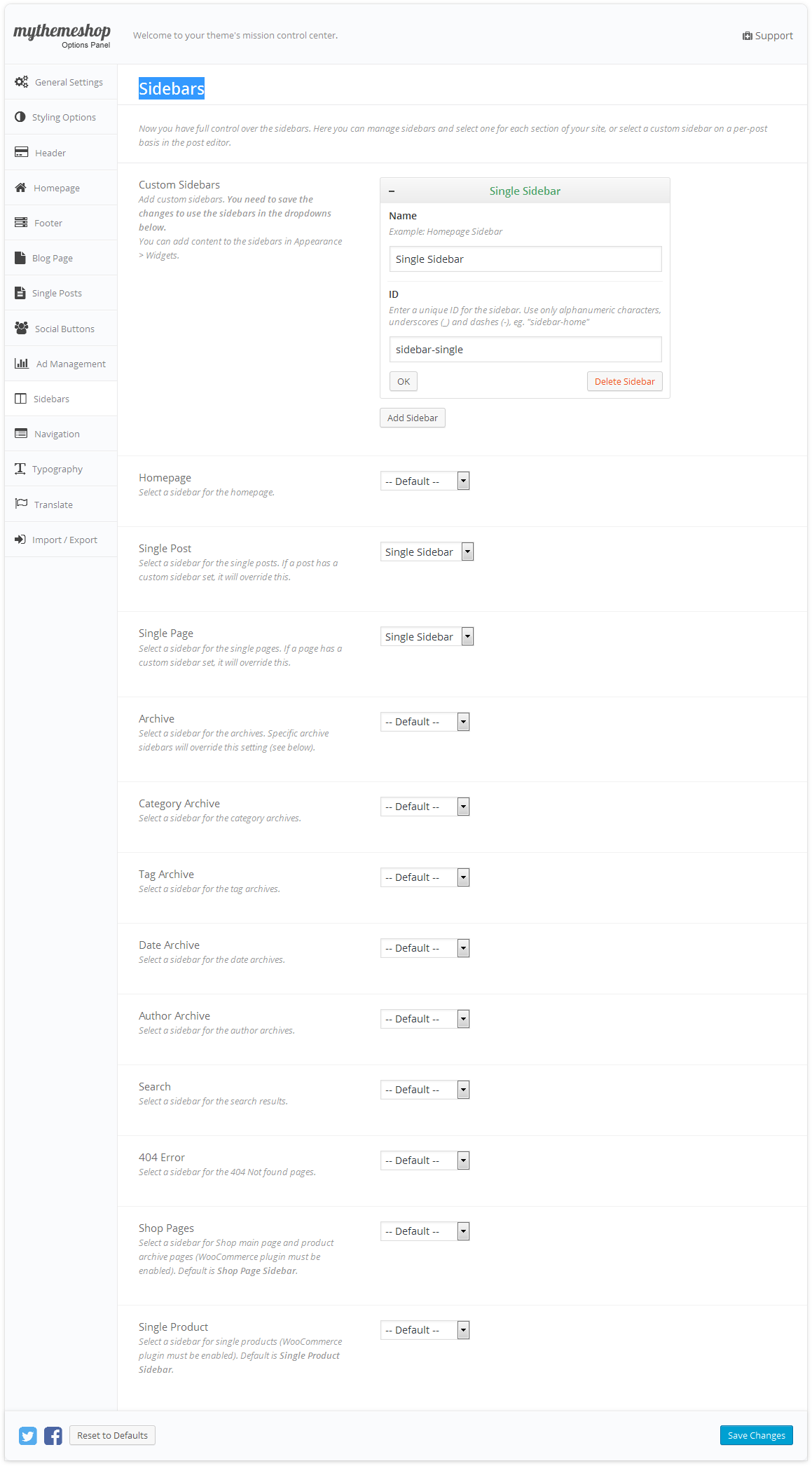Focus the sidebar ID input field
The height and width of the screenshot is (1466, 812).
click(525, 349)
